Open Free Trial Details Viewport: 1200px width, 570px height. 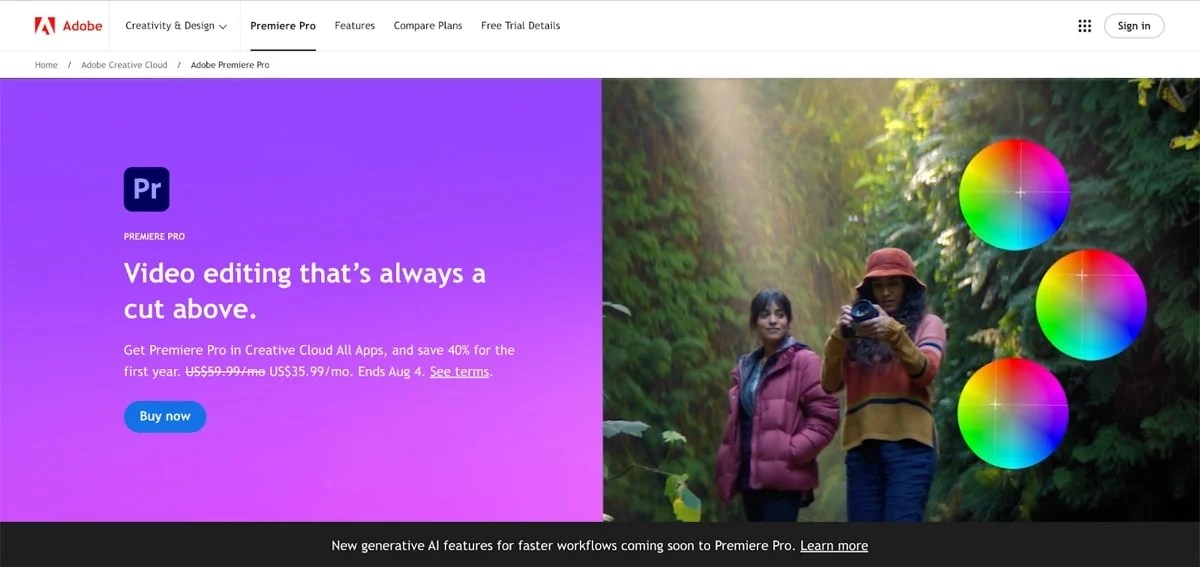pos(520,26)
